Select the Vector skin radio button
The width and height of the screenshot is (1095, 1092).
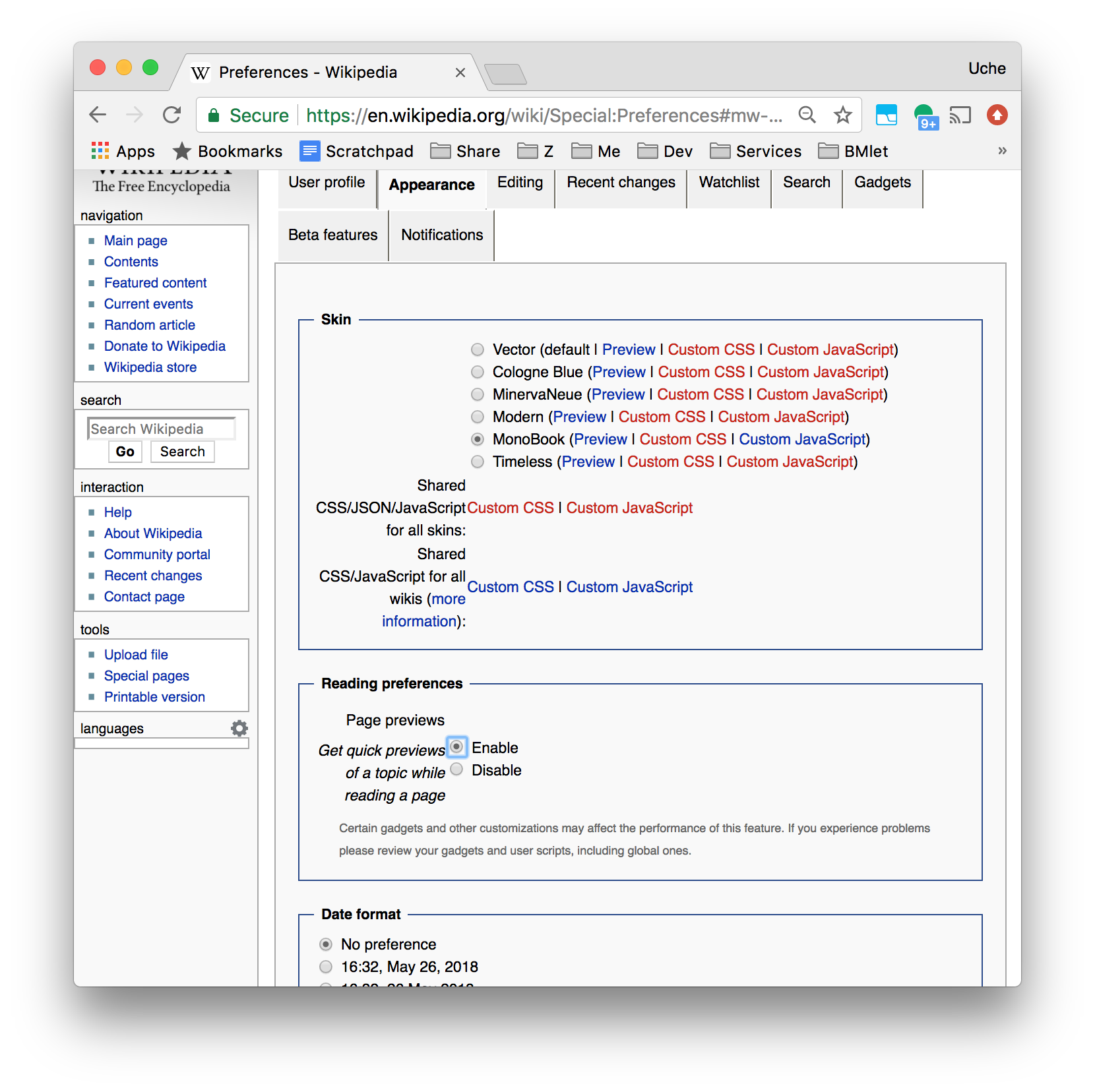point(478,349)
